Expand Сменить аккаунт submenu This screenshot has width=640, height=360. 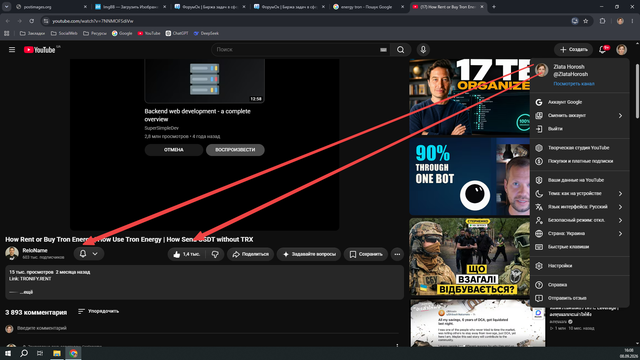(580, 116)
